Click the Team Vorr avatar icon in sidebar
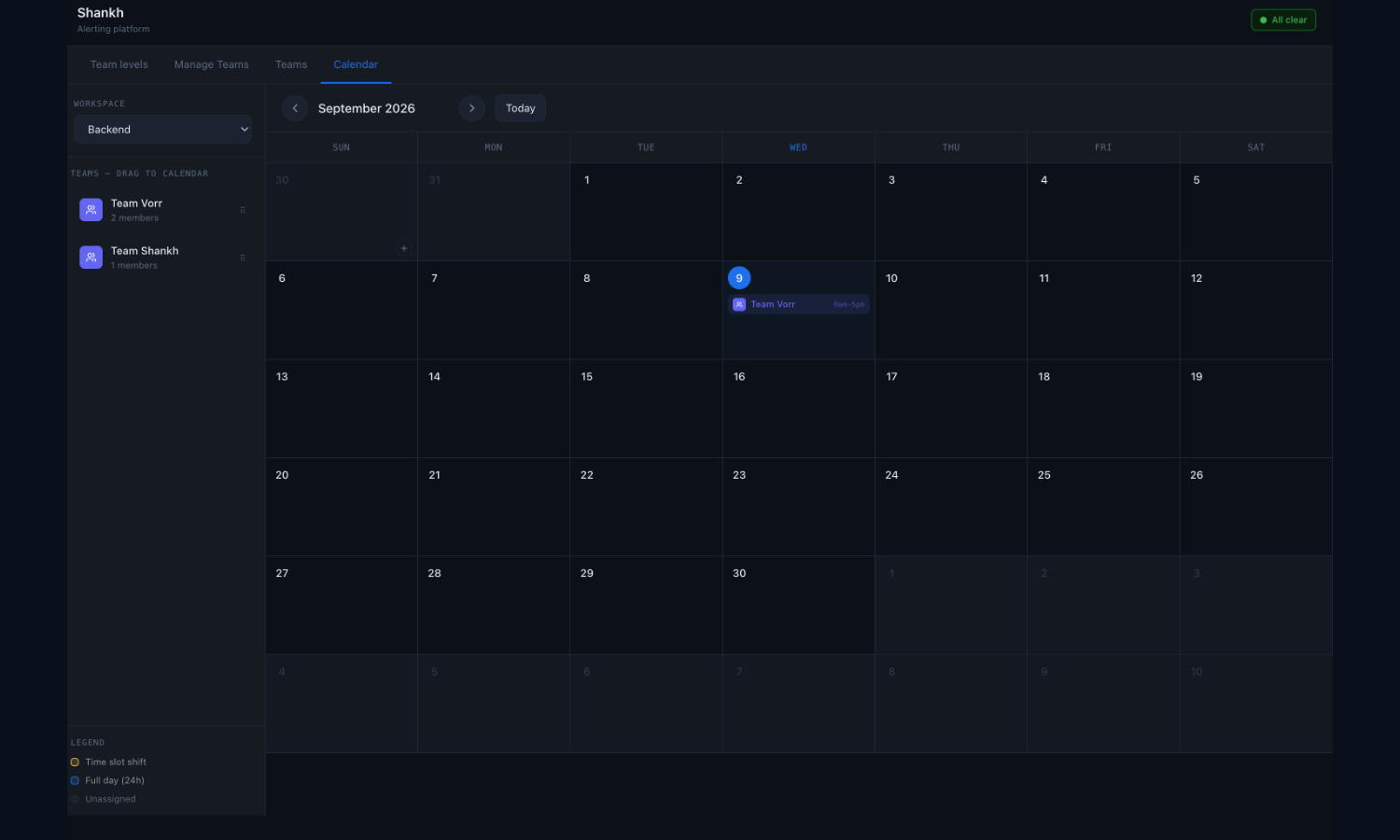1400x840 pixels. [x=91, y=210]
